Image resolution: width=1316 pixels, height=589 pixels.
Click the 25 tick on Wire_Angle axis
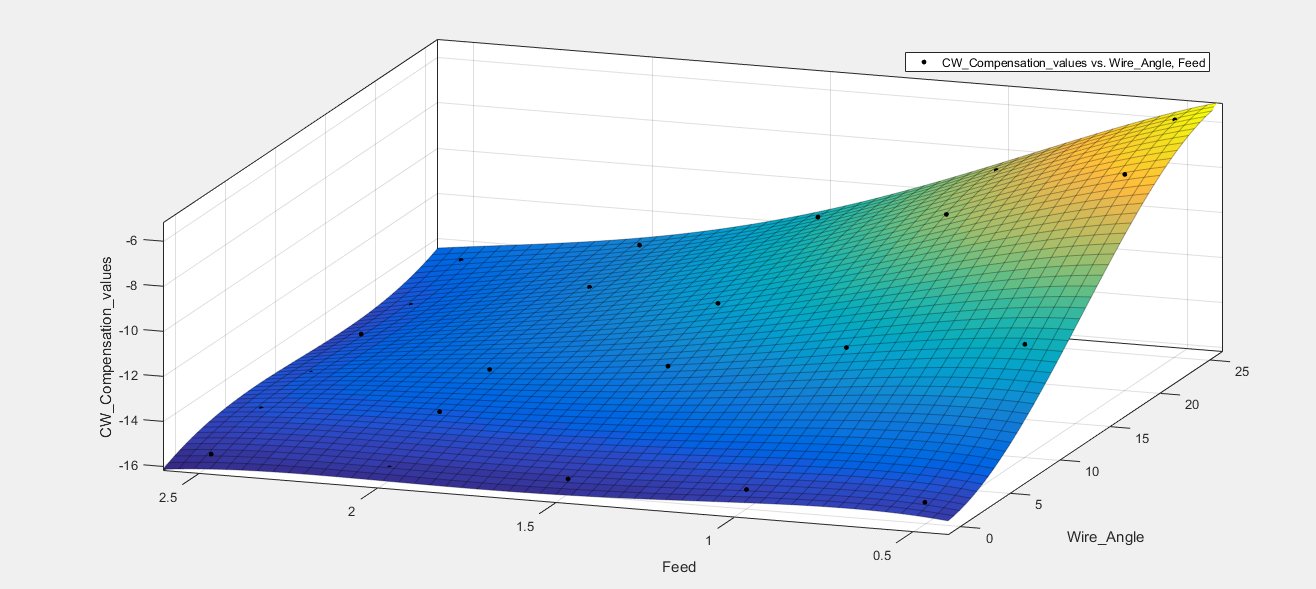pos(1243,371)
